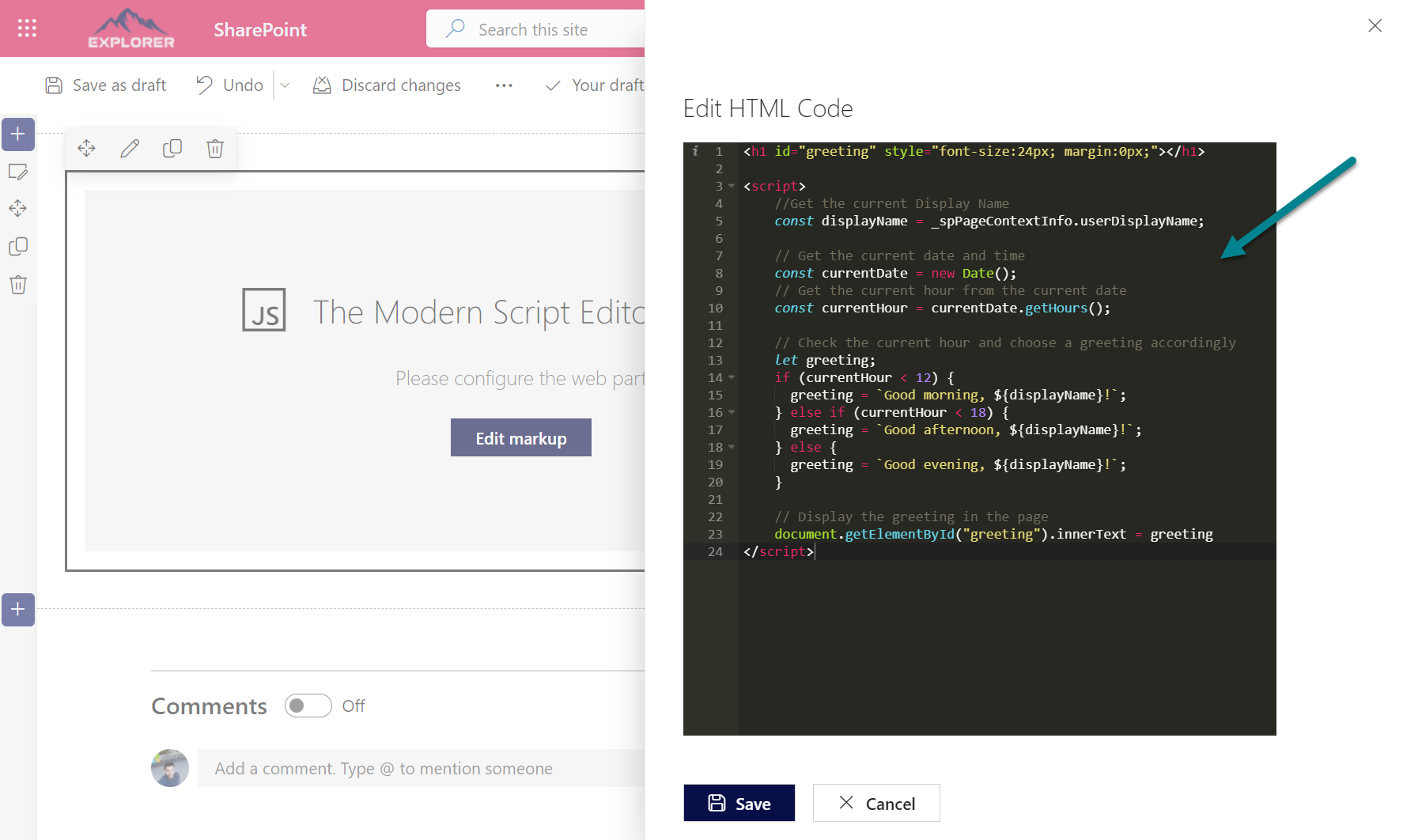Image resolution: width=1403 pixels, height=840 pixels.
Task: Click the move web part icon in toolbar
Action: coord(86,148)
